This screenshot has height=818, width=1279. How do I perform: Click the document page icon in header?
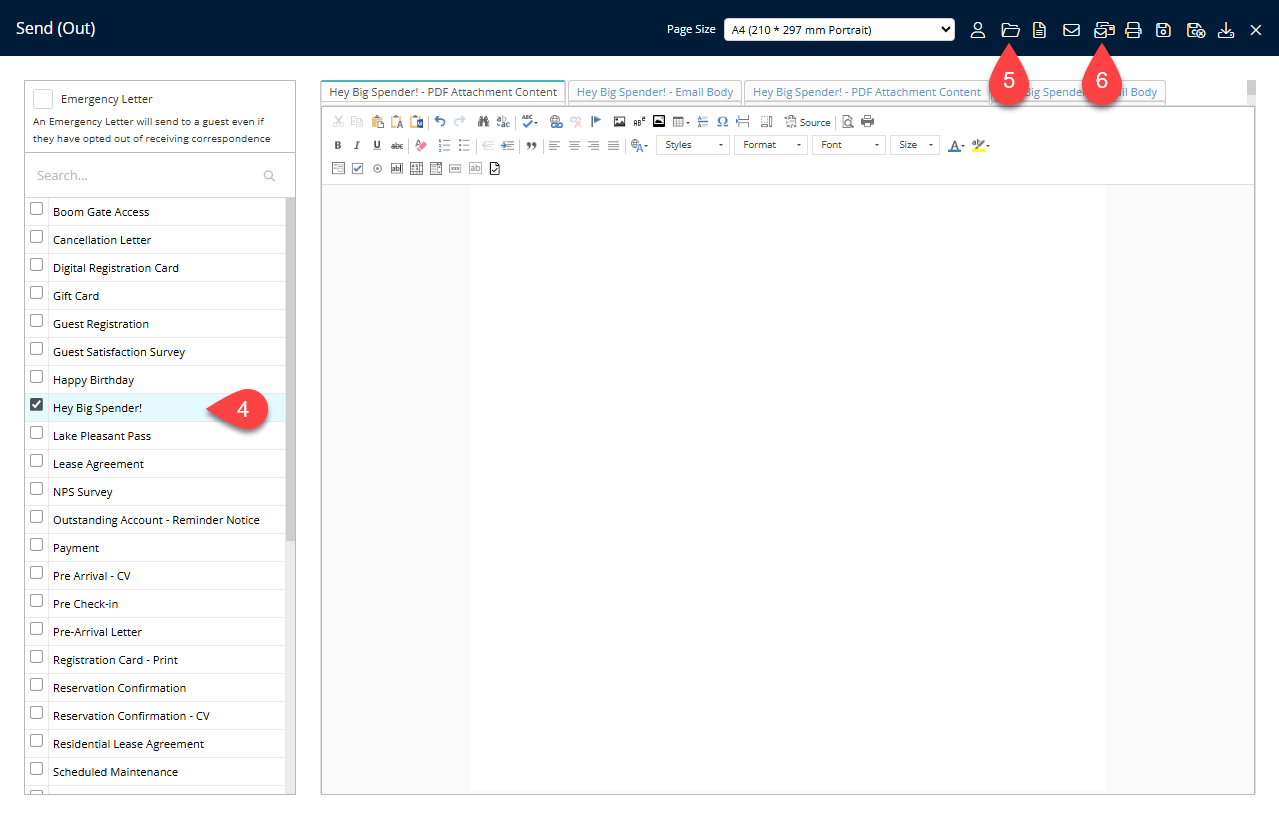coord(1040,30)
